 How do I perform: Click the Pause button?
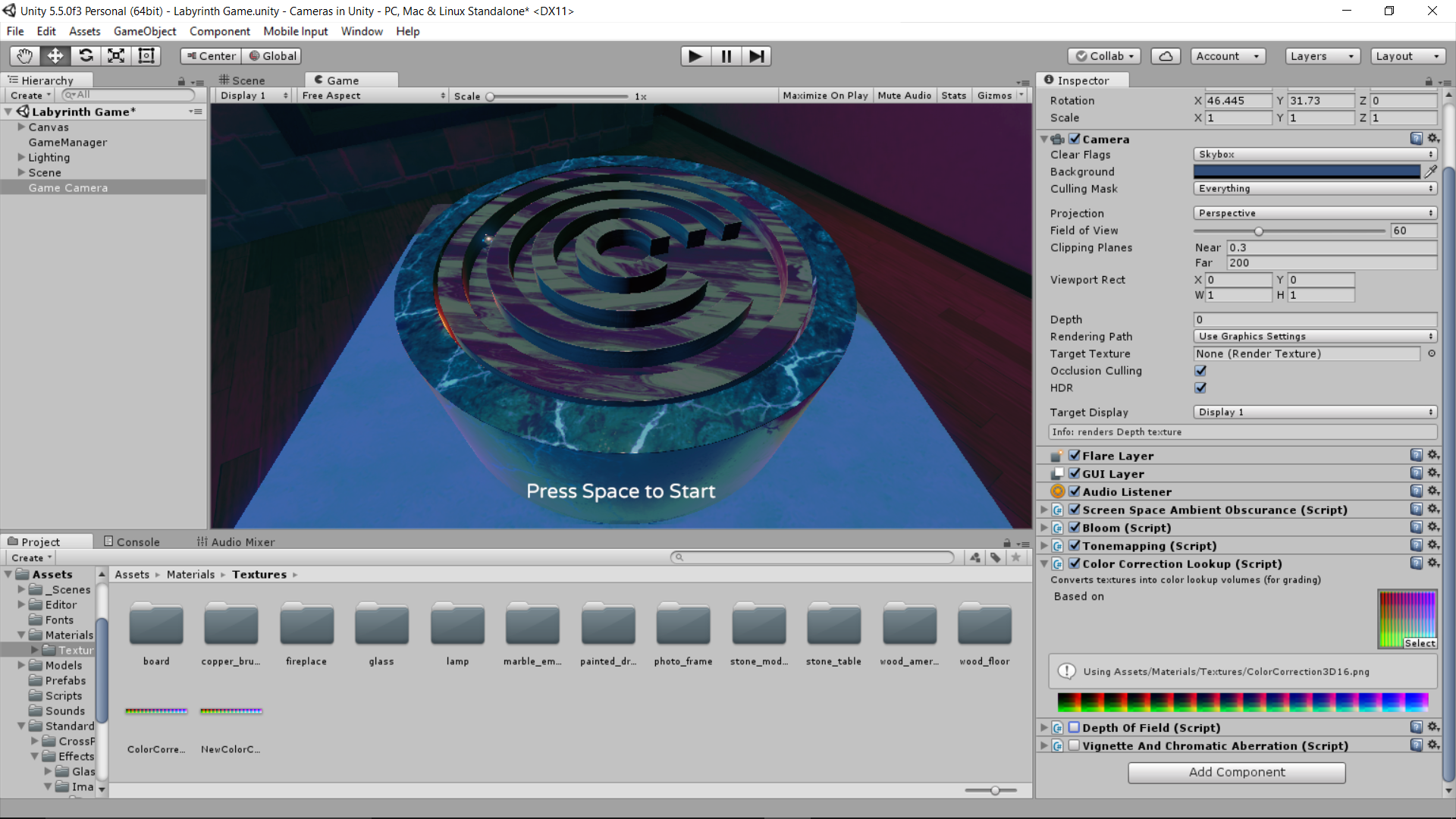(726, 56)
